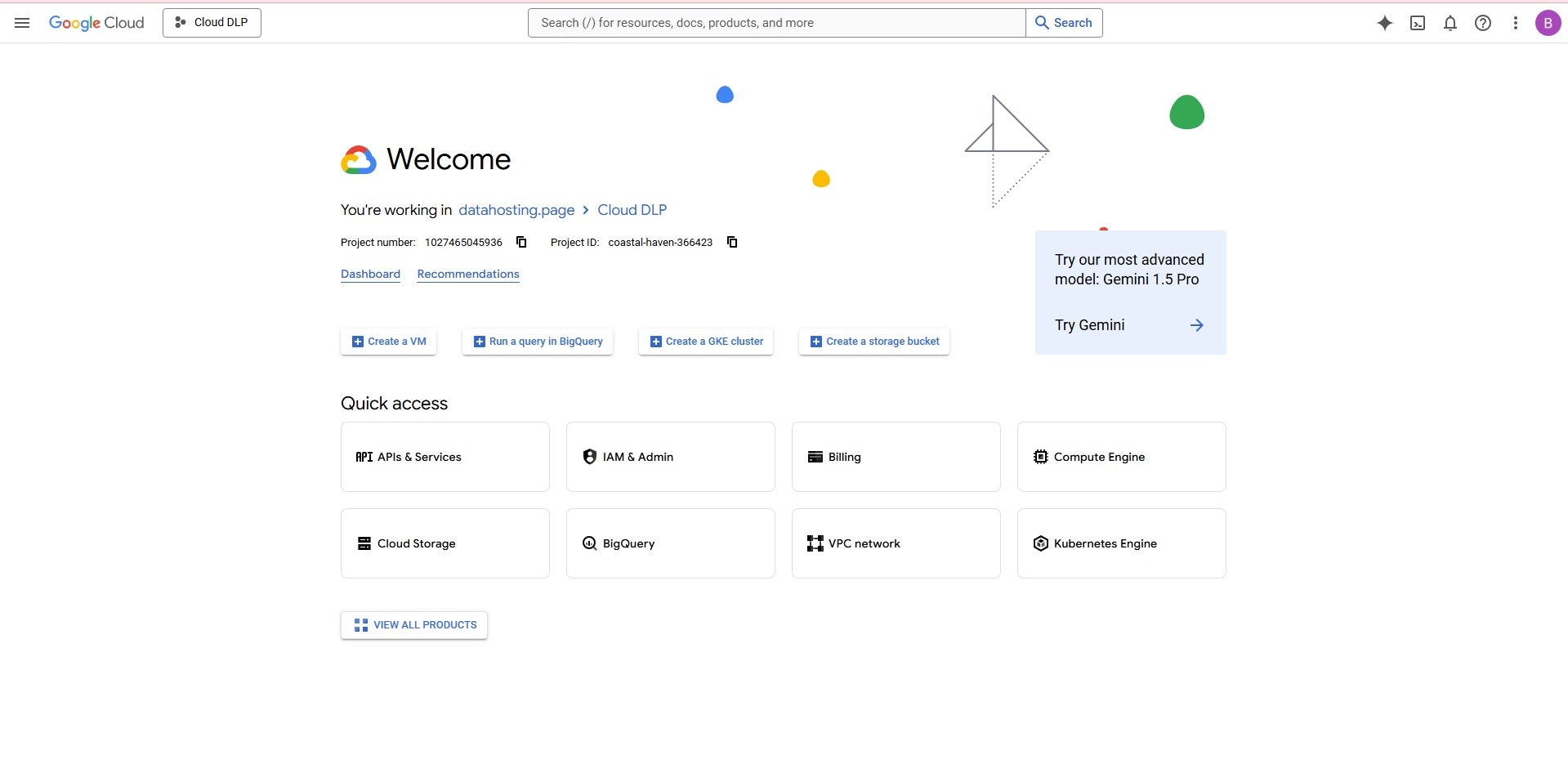Click Create a VM button
The height and width of the screenshot is (782, 1568).
point(388,342)
